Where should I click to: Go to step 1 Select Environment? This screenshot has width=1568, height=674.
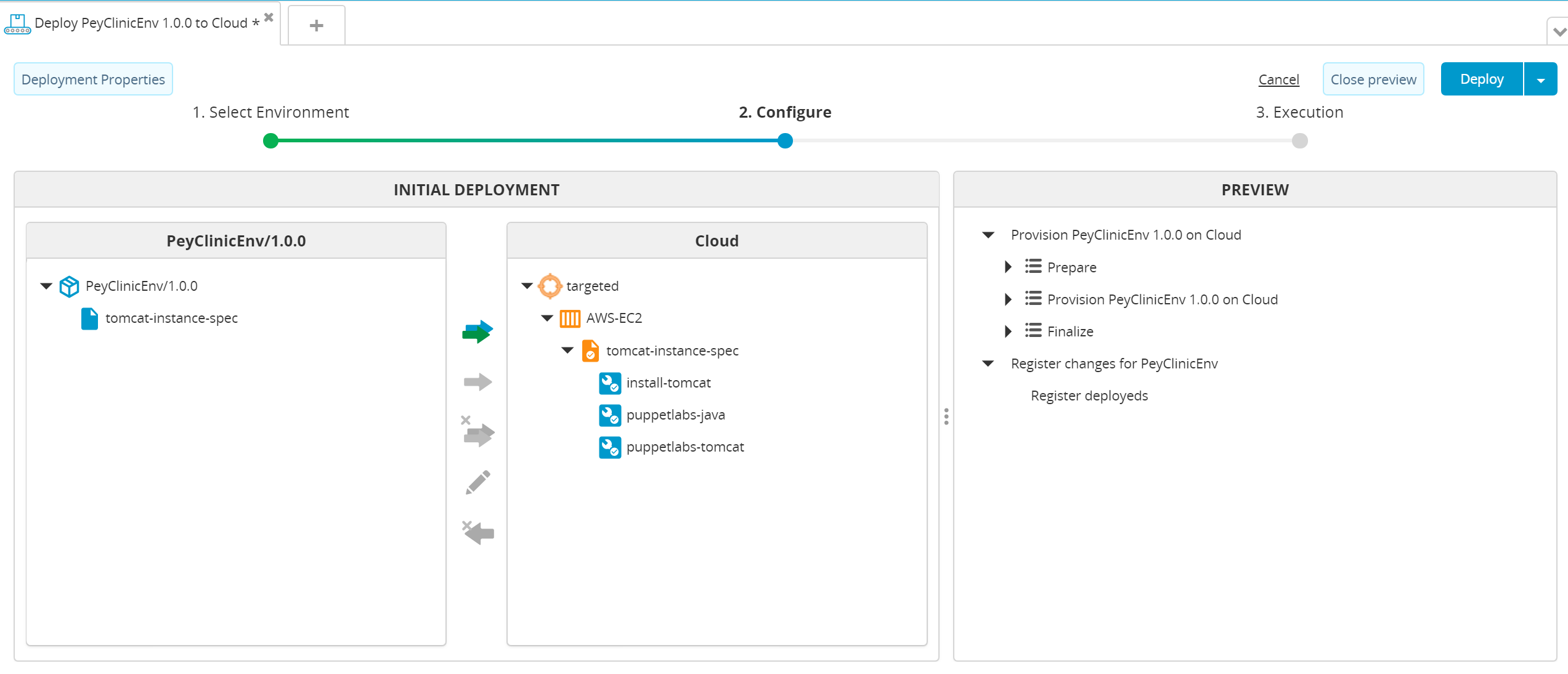point(270,112)
